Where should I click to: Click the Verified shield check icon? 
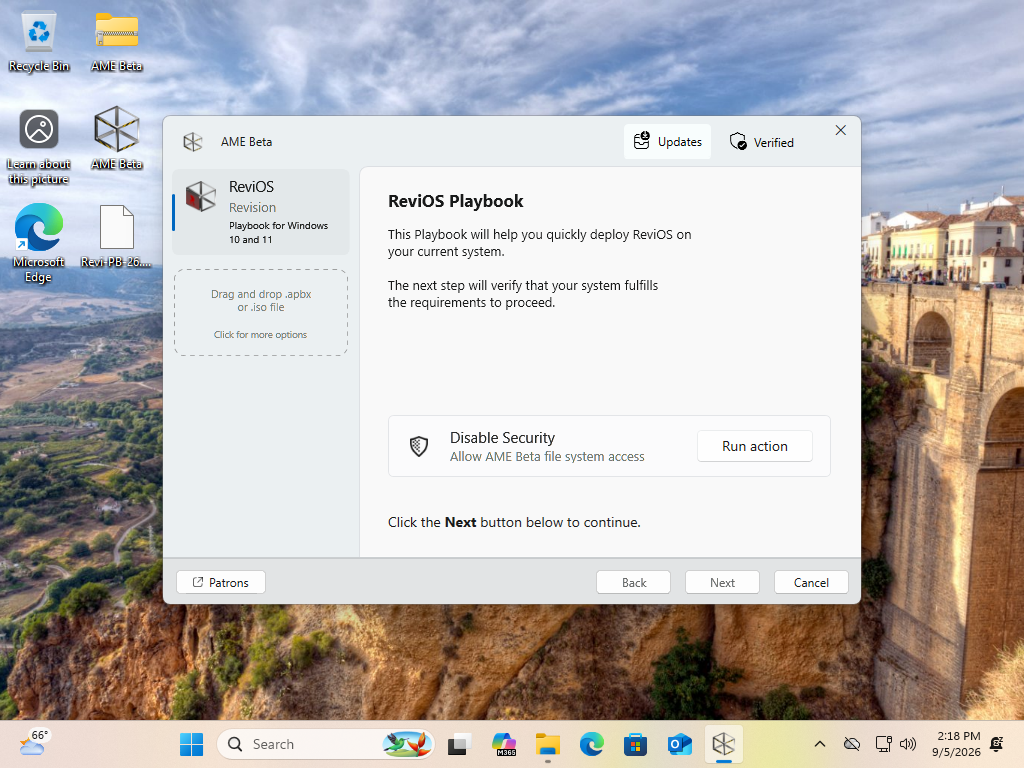pyautogui.click(x=738, y=141)
